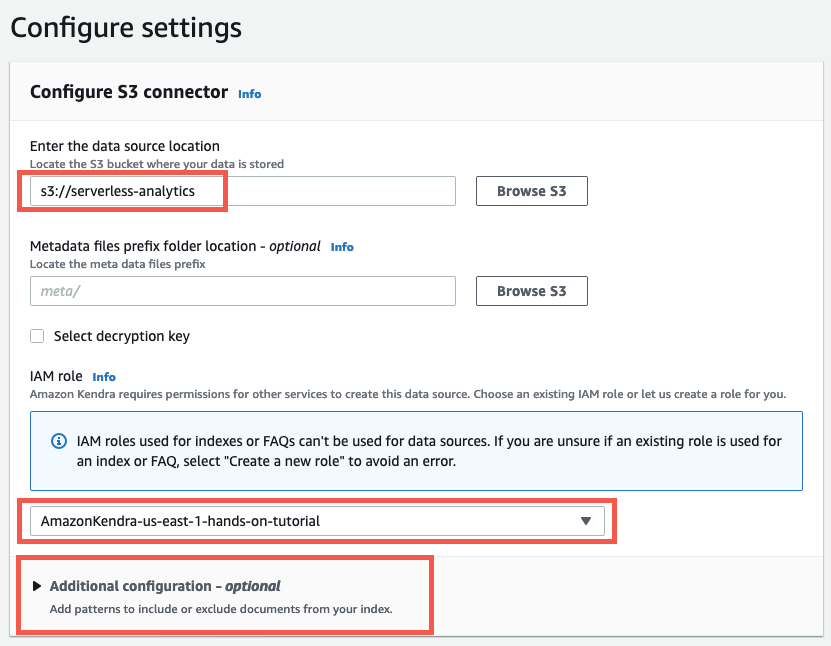This screenshot has height=646, width=831.
Task: Click the Select decryption key label text
Action: tap(125, 336)
